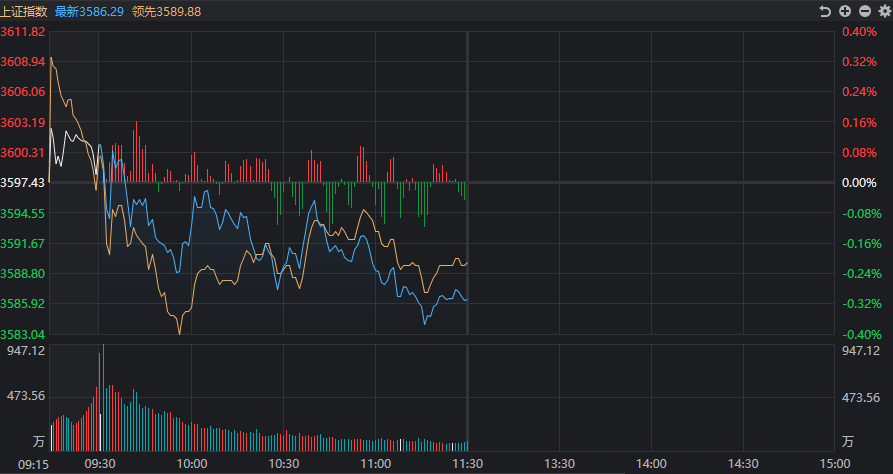Click the 09:15 time axis label
Screen dimensions: 893x474
(34, 464)
